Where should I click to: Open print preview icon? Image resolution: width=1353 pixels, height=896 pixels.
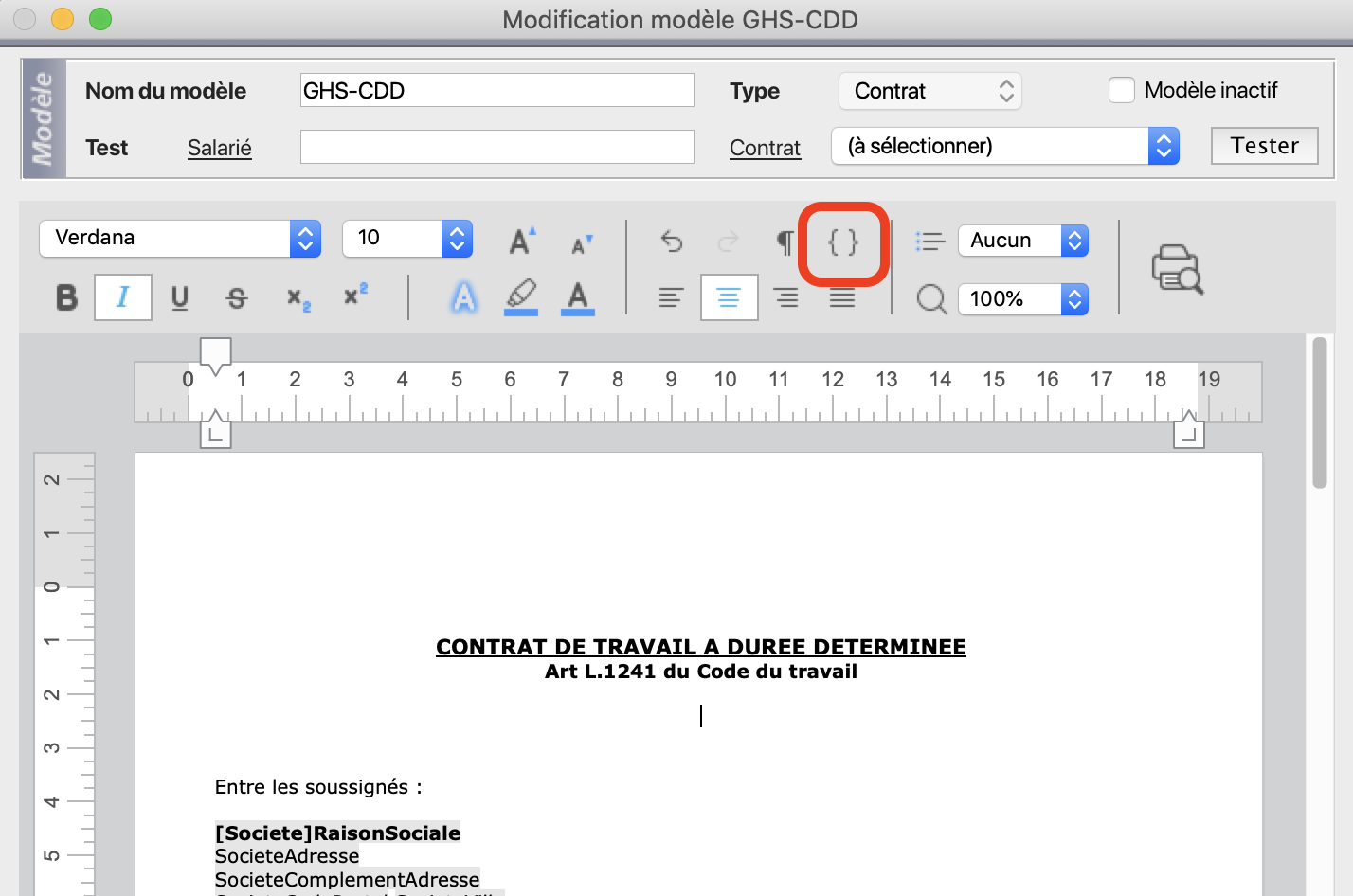(x=1177, y=269)
